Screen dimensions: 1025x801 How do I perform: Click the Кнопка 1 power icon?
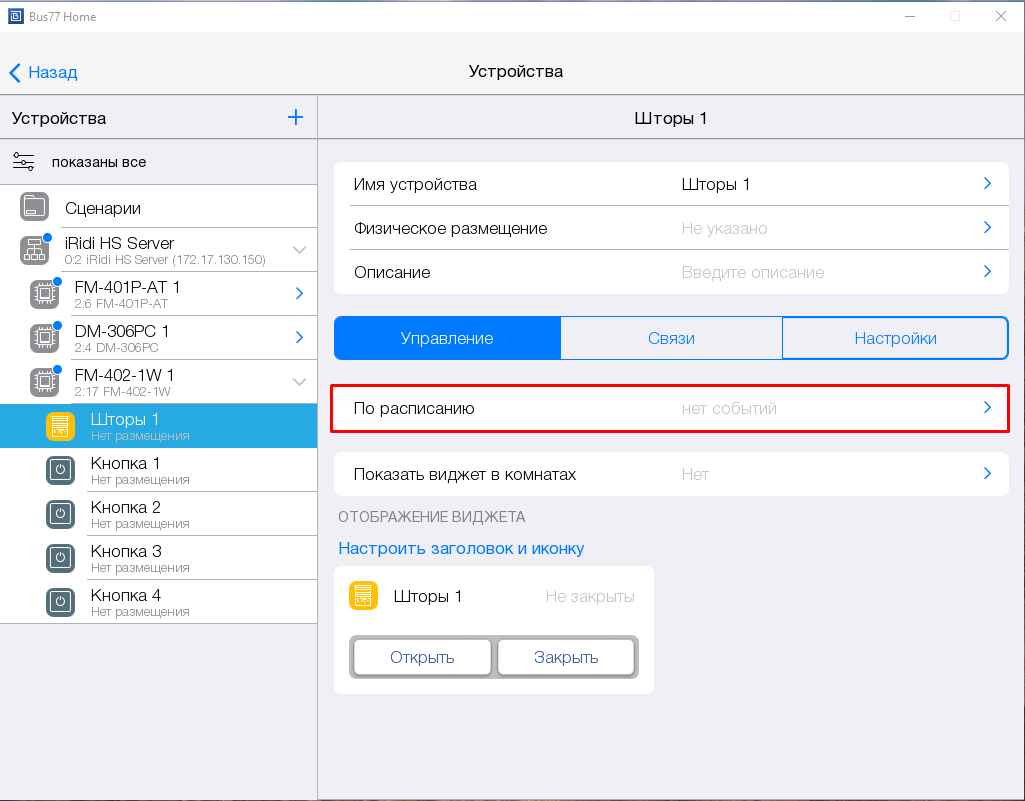pos(60,470)
